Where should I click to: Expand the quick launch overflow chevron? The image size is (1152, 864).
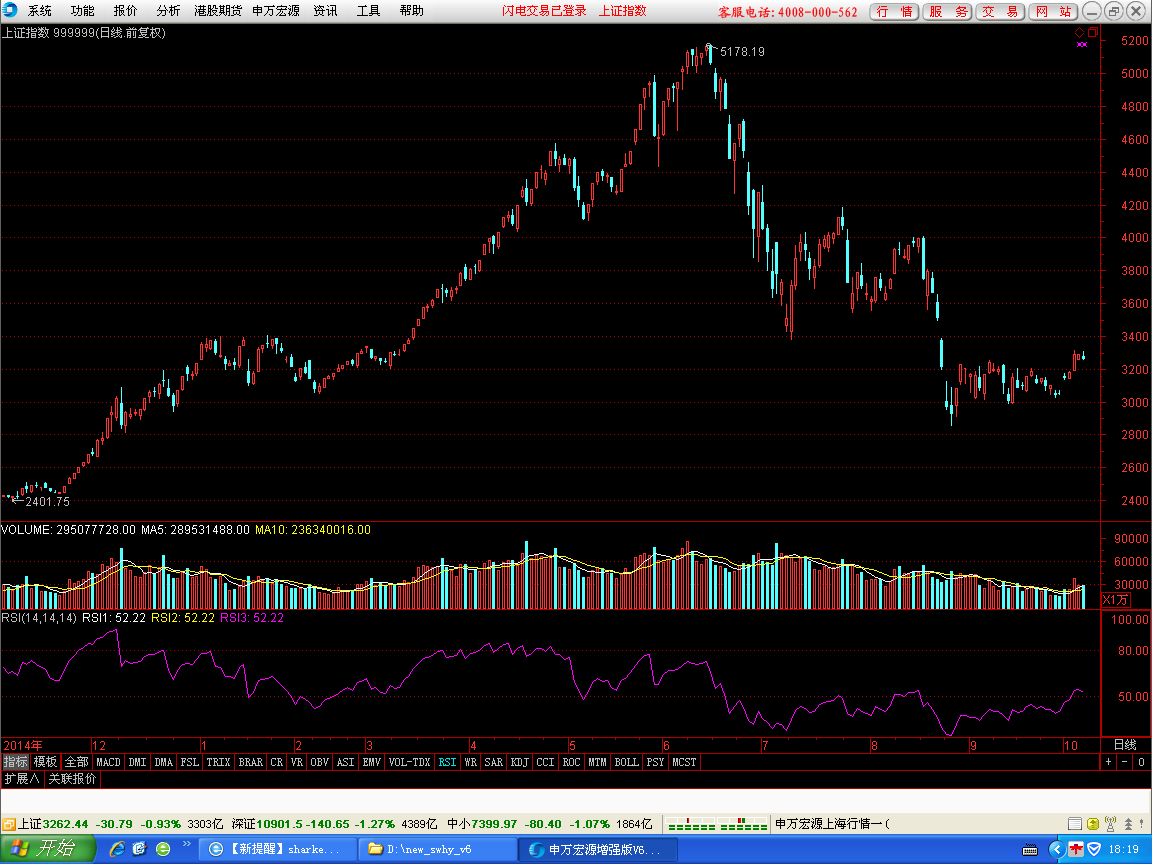point(187,845)
